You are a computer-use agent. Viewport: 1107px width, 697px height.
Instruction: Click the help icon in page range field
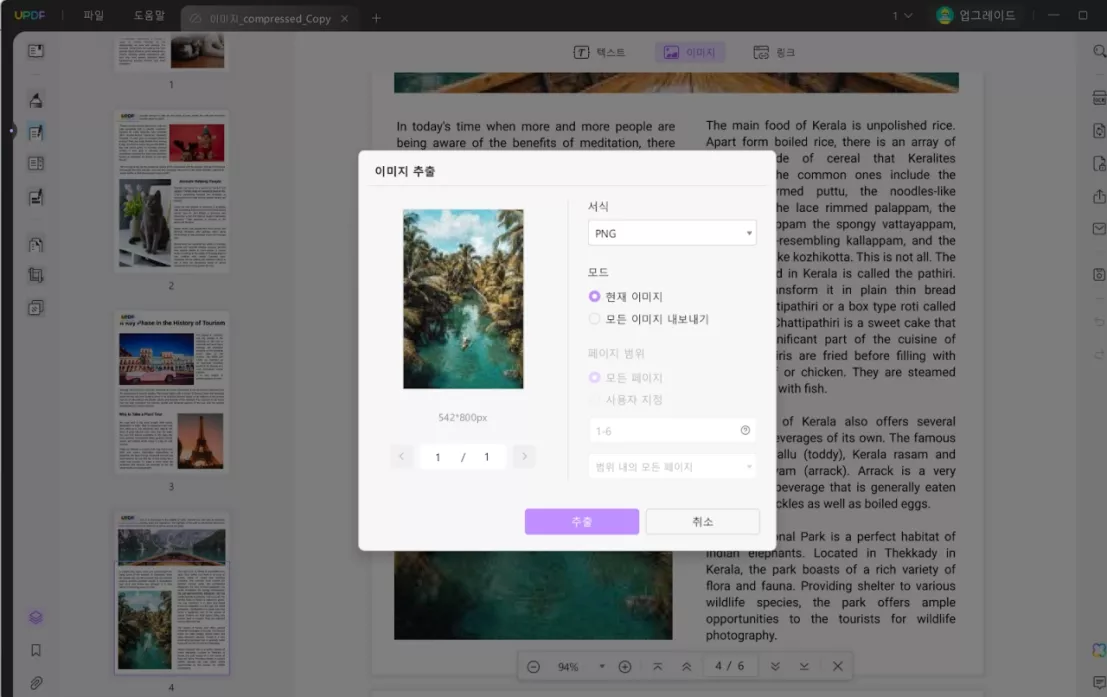click(745, 430)
